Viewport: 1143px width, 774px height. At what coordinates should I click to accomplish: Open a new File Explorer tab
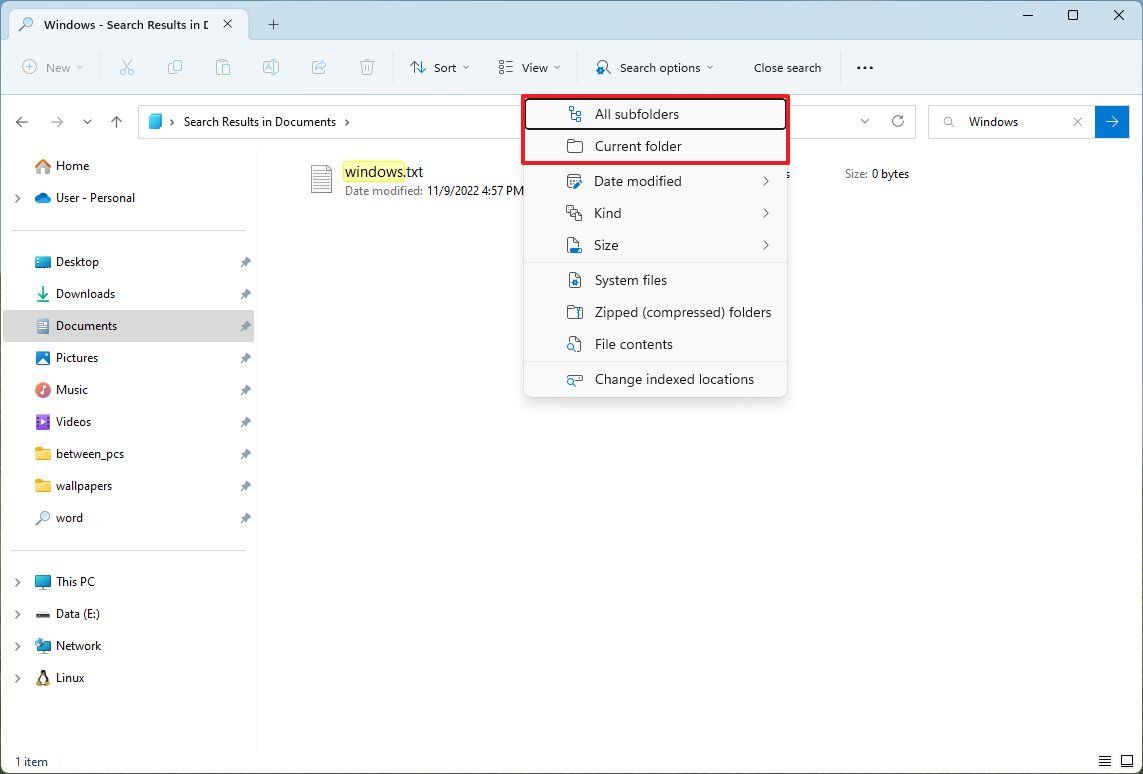(x=273, y=24)
